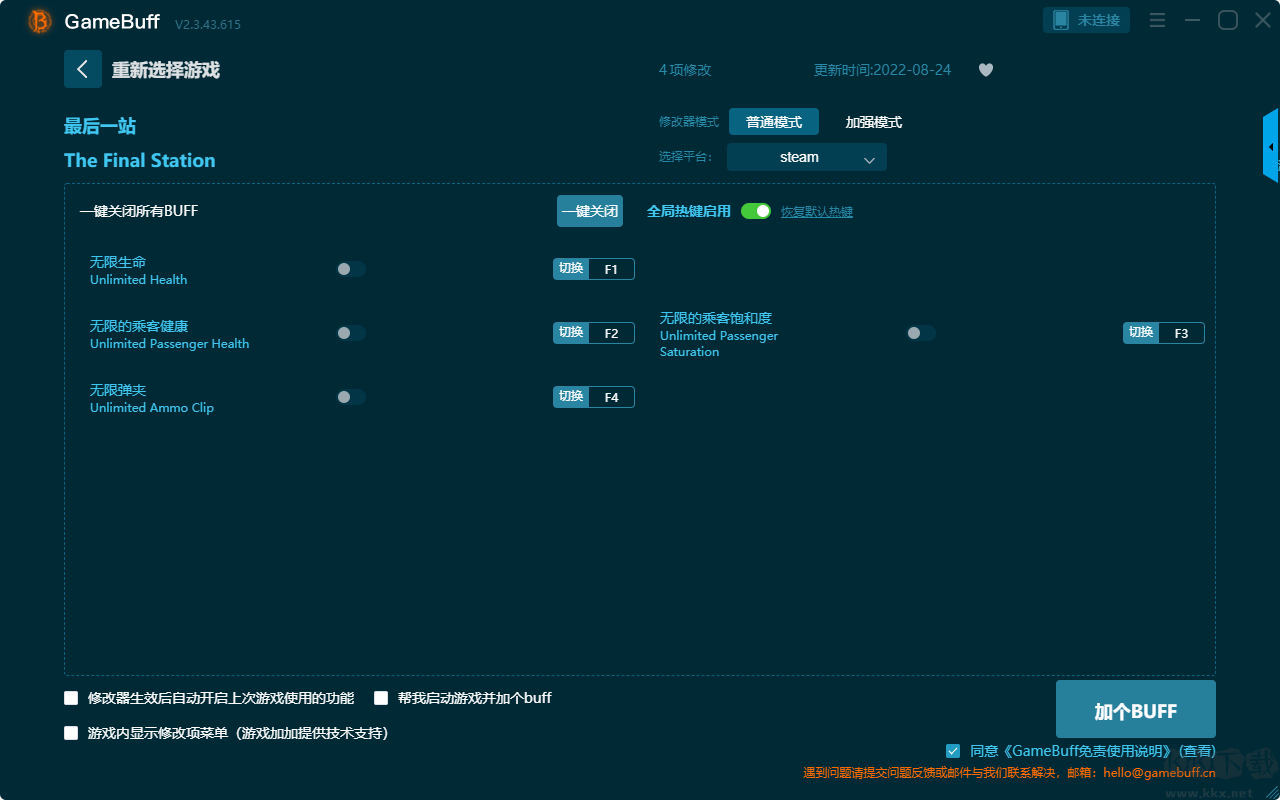Image resolution: width=1280 pixels, height=800 pixels.
Task: Go back using the arrow button
Action: [x=83, y=69]
